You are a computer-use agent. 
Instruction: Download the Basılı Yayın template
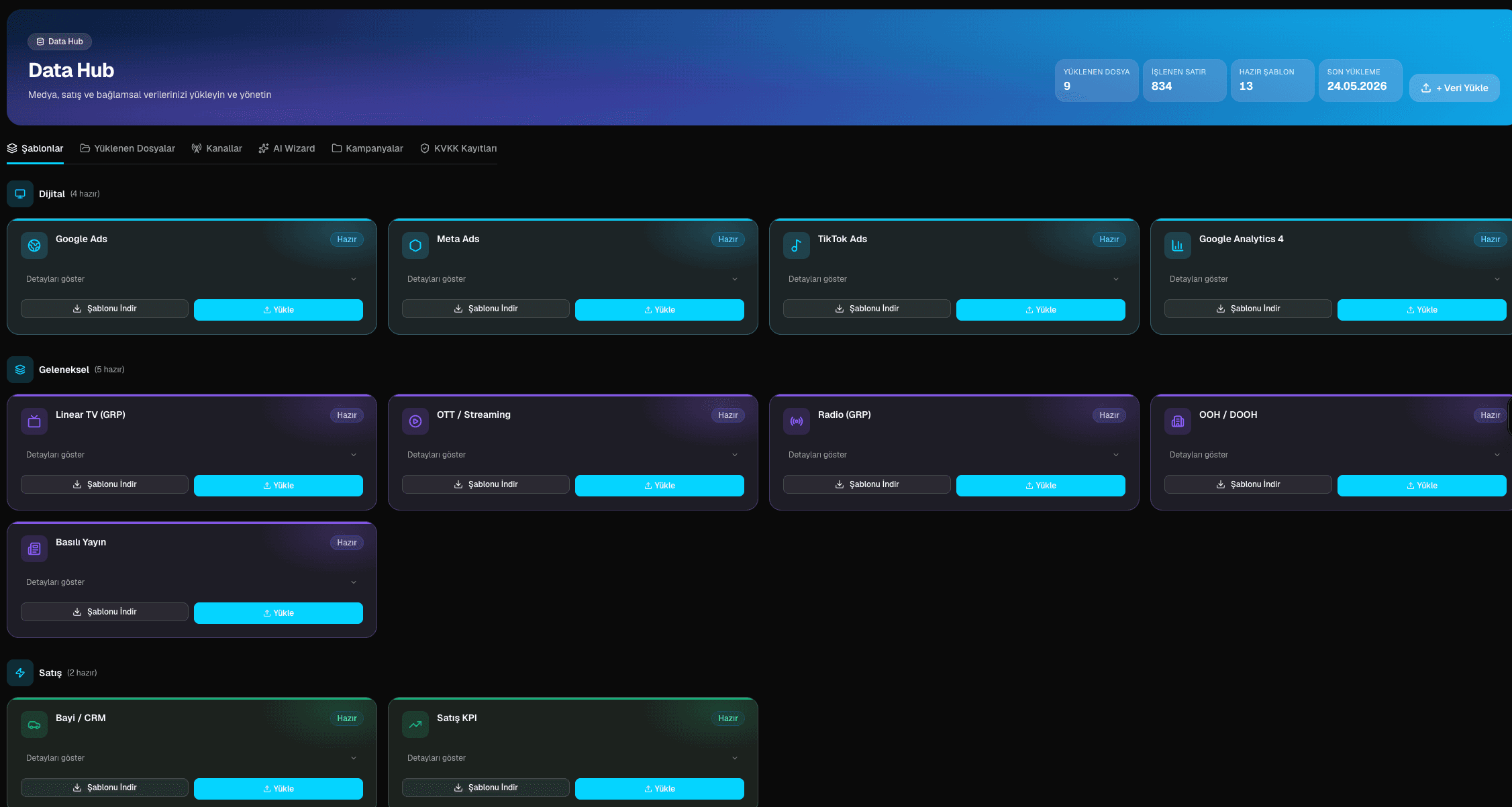point(105,612)
